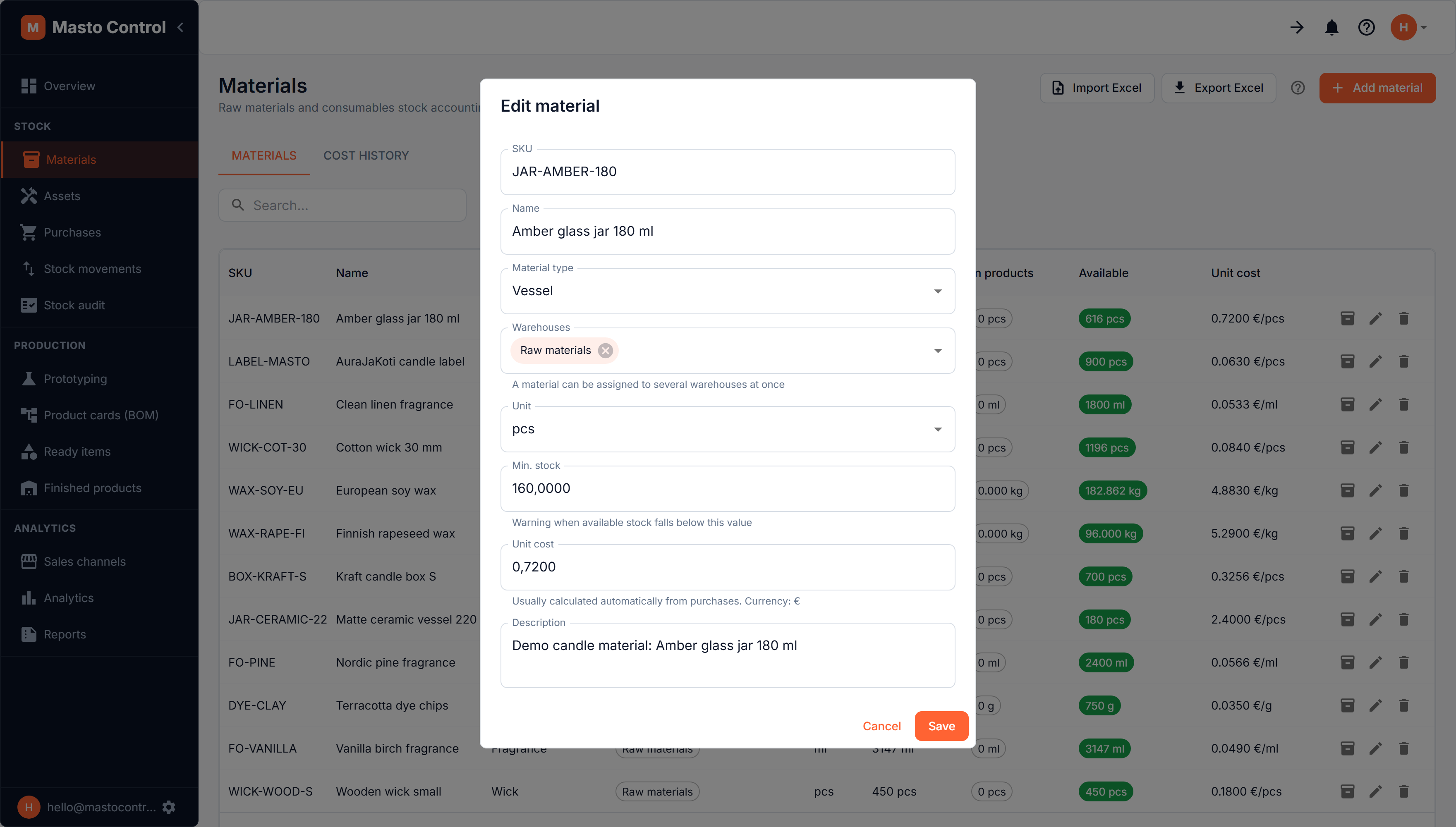Click the materials Search box
Image resolution: width=1456 pixels, height=827 pixels.
click(x=342, y=205)
